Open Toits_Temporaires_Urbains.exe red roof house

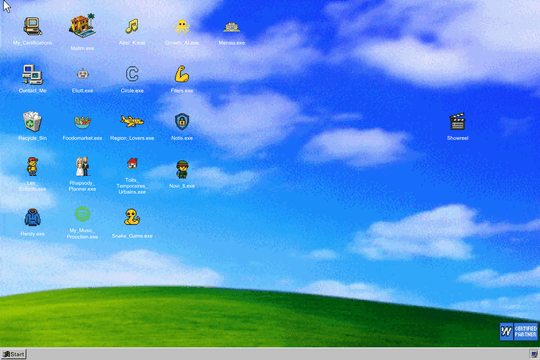132,163
